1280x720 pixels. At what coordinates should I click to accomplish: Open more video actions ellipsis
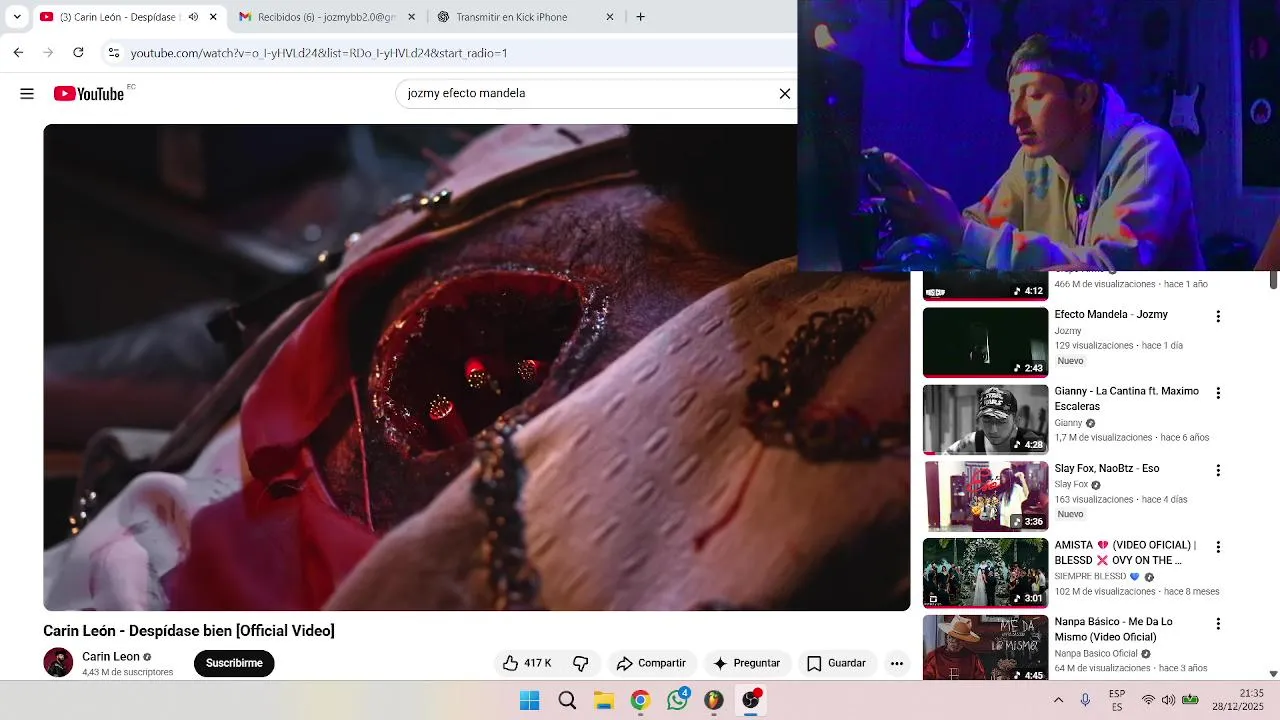tap(897, 663)
